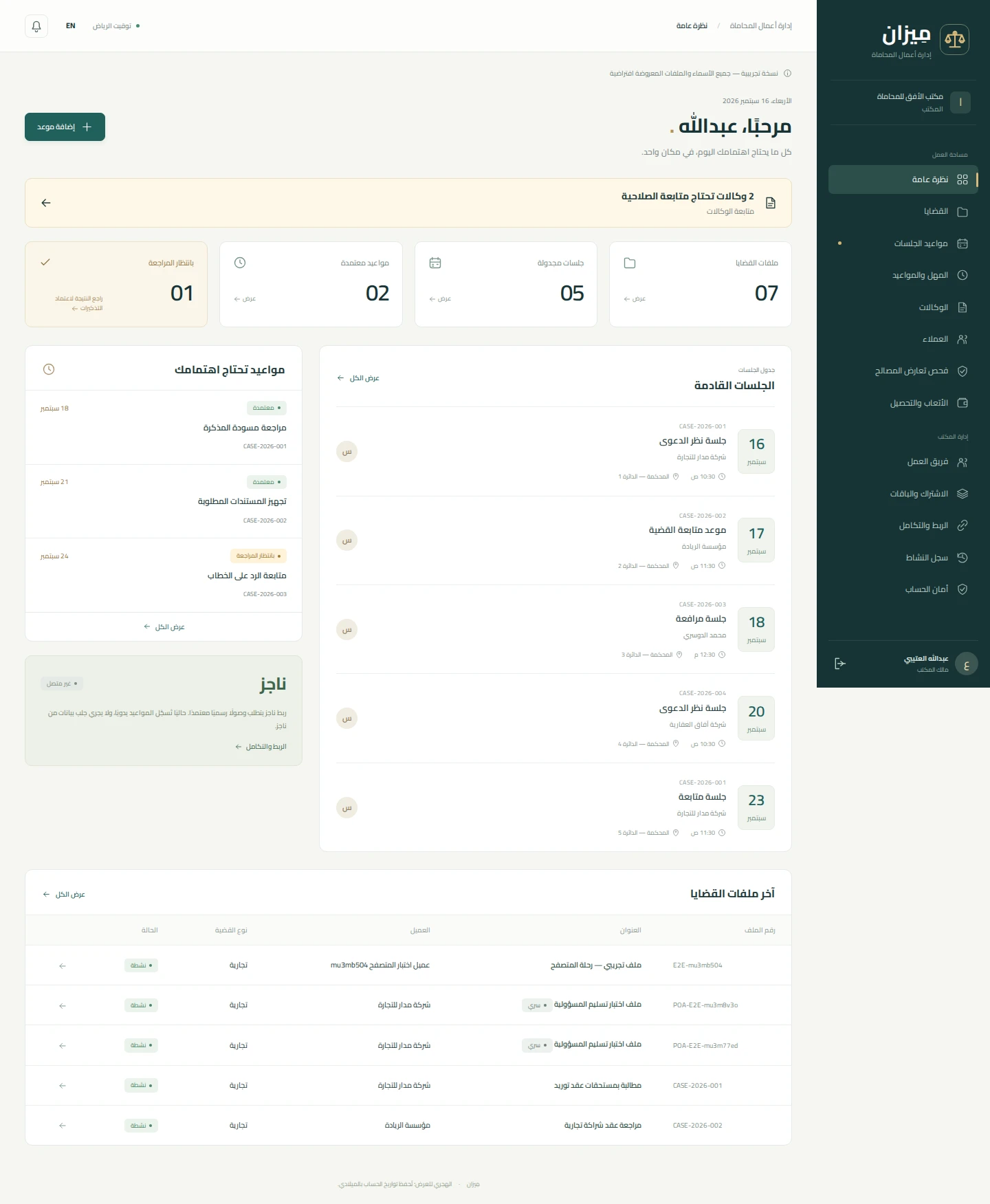990x1204 pixels.
Task: Click عرض الكل in آخر ملفات القضايا
Action: pyautogui.click(x=64, y=895)
